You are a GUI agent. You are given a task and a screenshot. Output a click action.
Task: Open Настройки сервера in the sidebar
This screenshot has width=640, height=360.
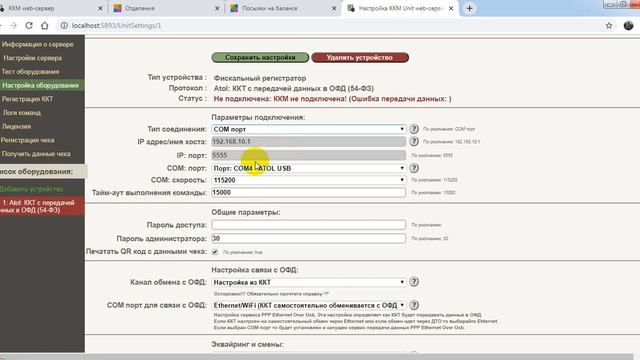[x=33, y=58]
